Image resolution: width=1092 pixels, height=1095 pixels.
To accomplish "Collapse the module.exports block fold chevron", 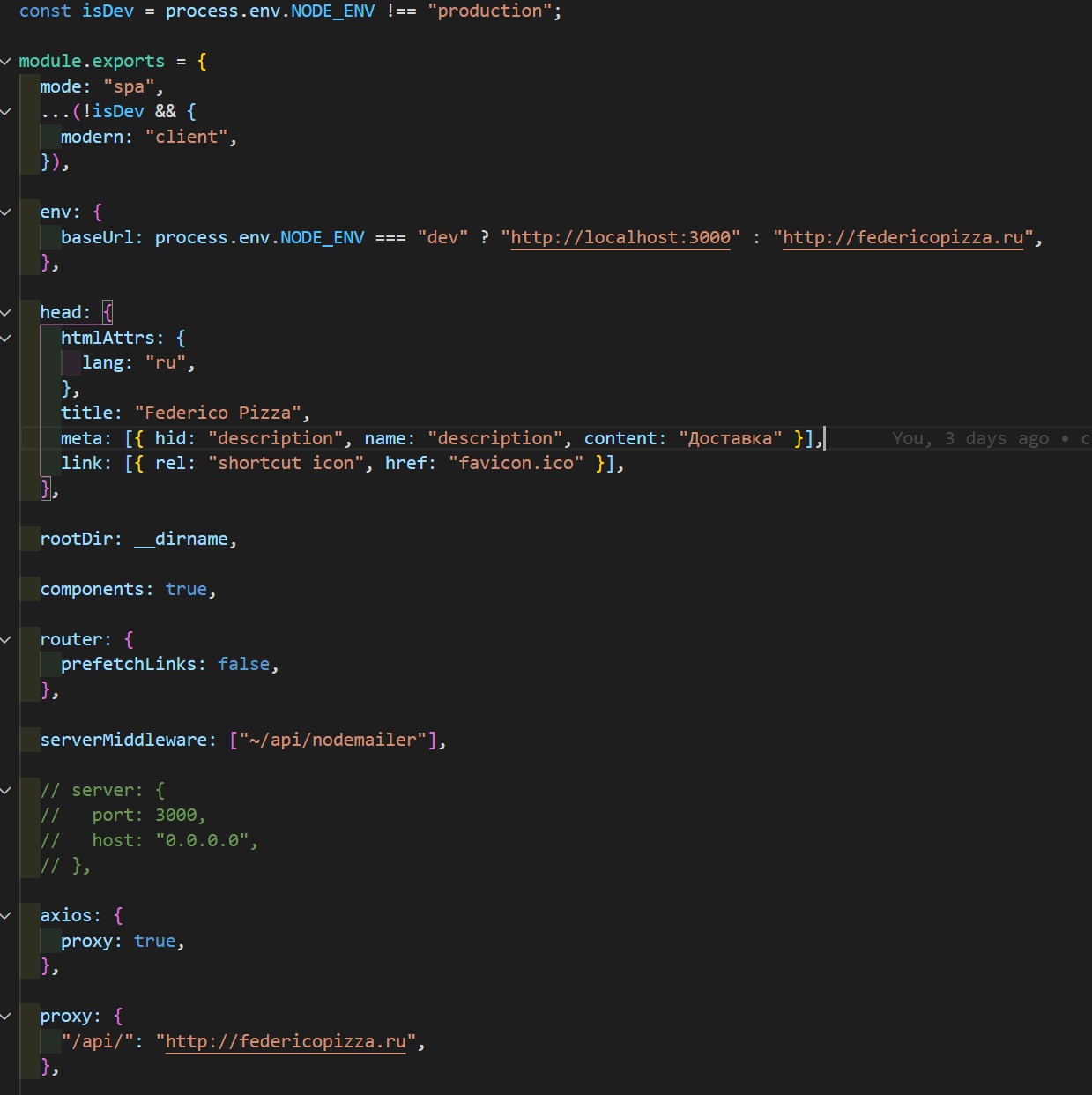I will [x=6, y=61].
